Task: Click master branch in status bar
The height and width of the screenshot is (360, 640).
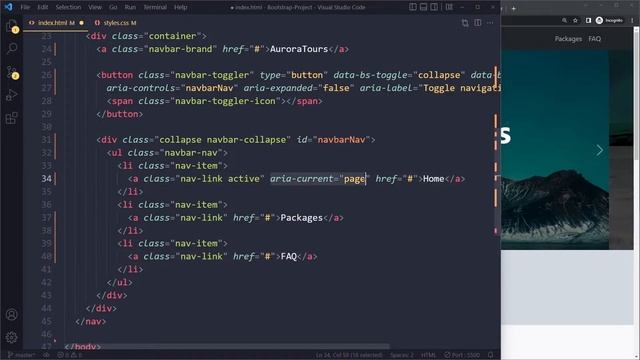Action: (x=22, y=355)
